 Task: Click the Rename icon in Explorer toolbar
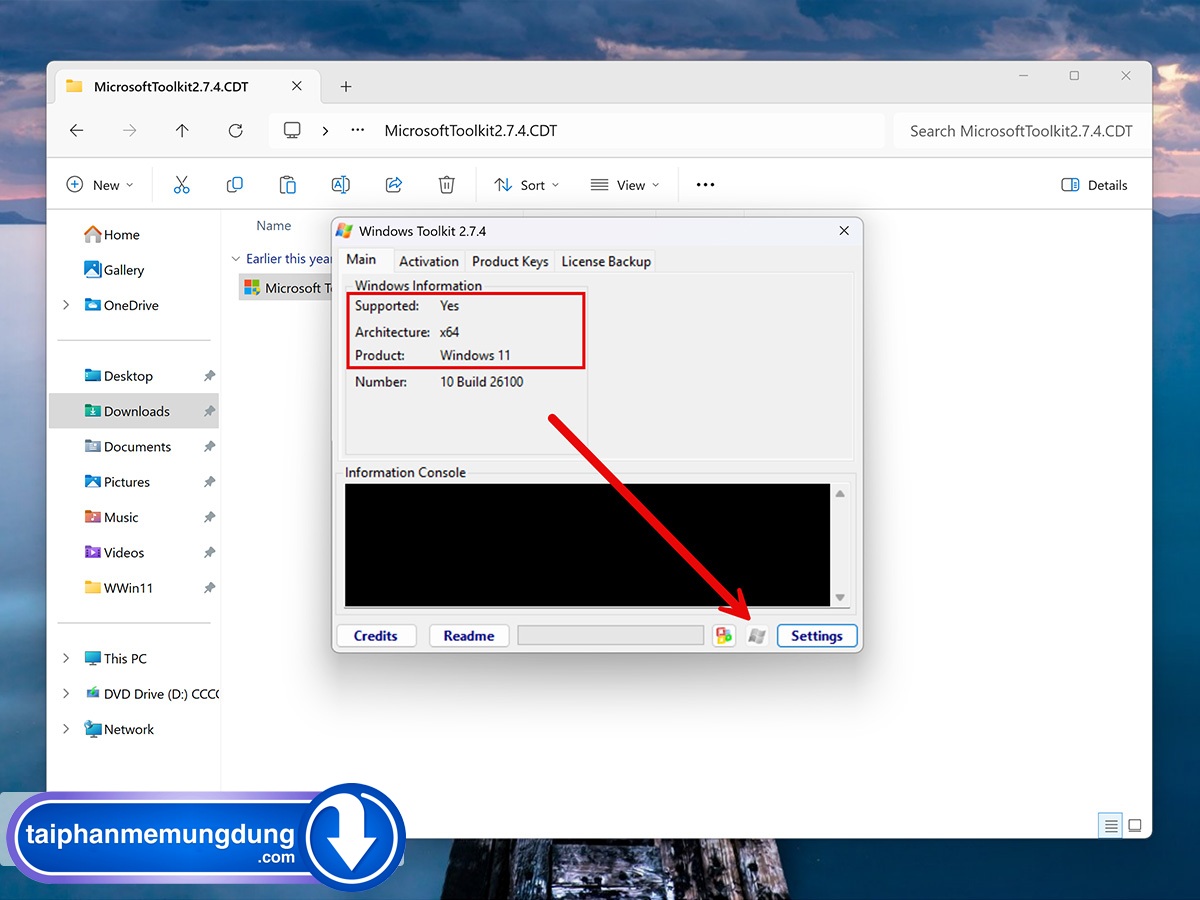(340, 185)
